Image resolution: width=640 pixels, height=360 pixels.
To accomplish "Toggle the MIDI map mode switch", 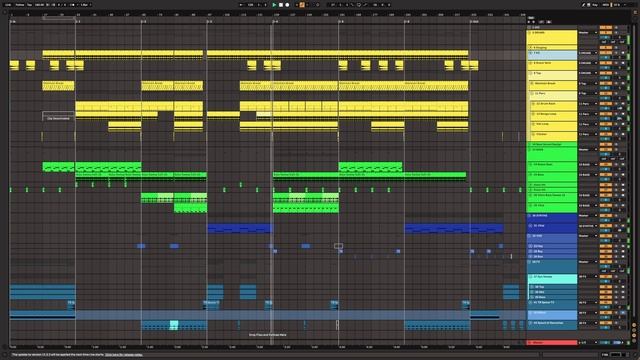I will [x=606, y=5].
